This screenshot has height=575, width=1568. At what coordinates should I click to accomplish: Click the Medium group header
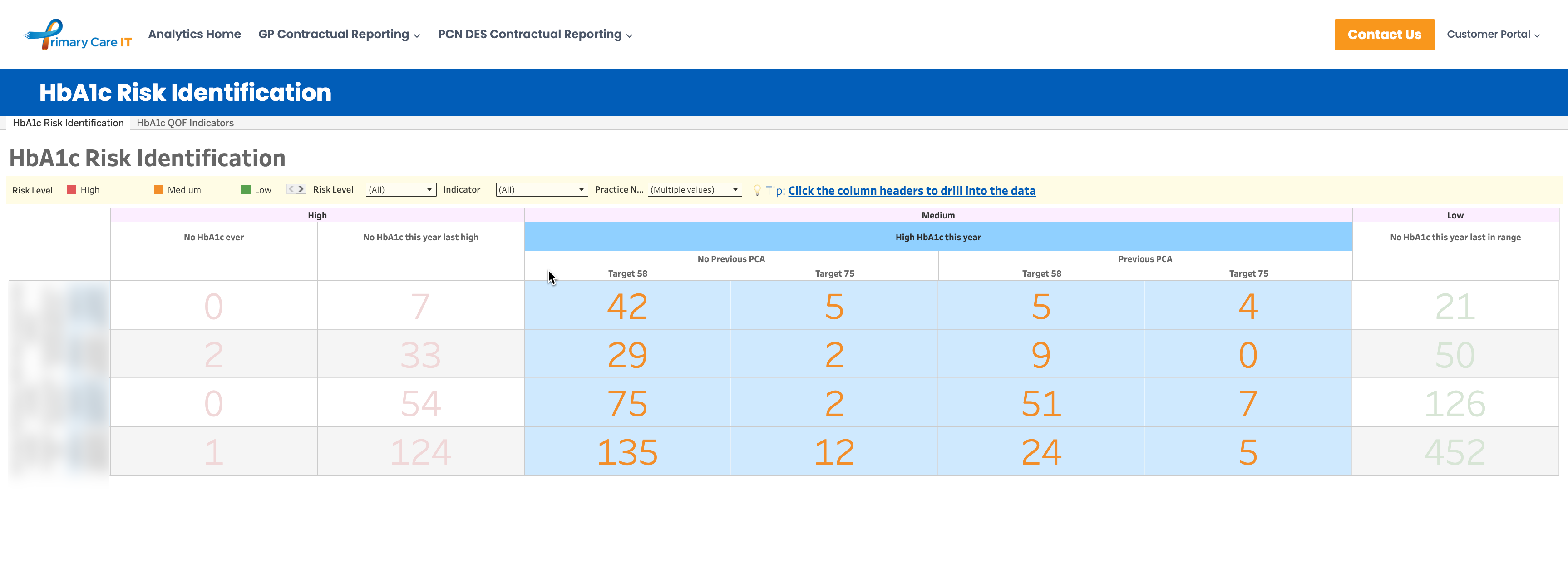click(x=938, y=216)
